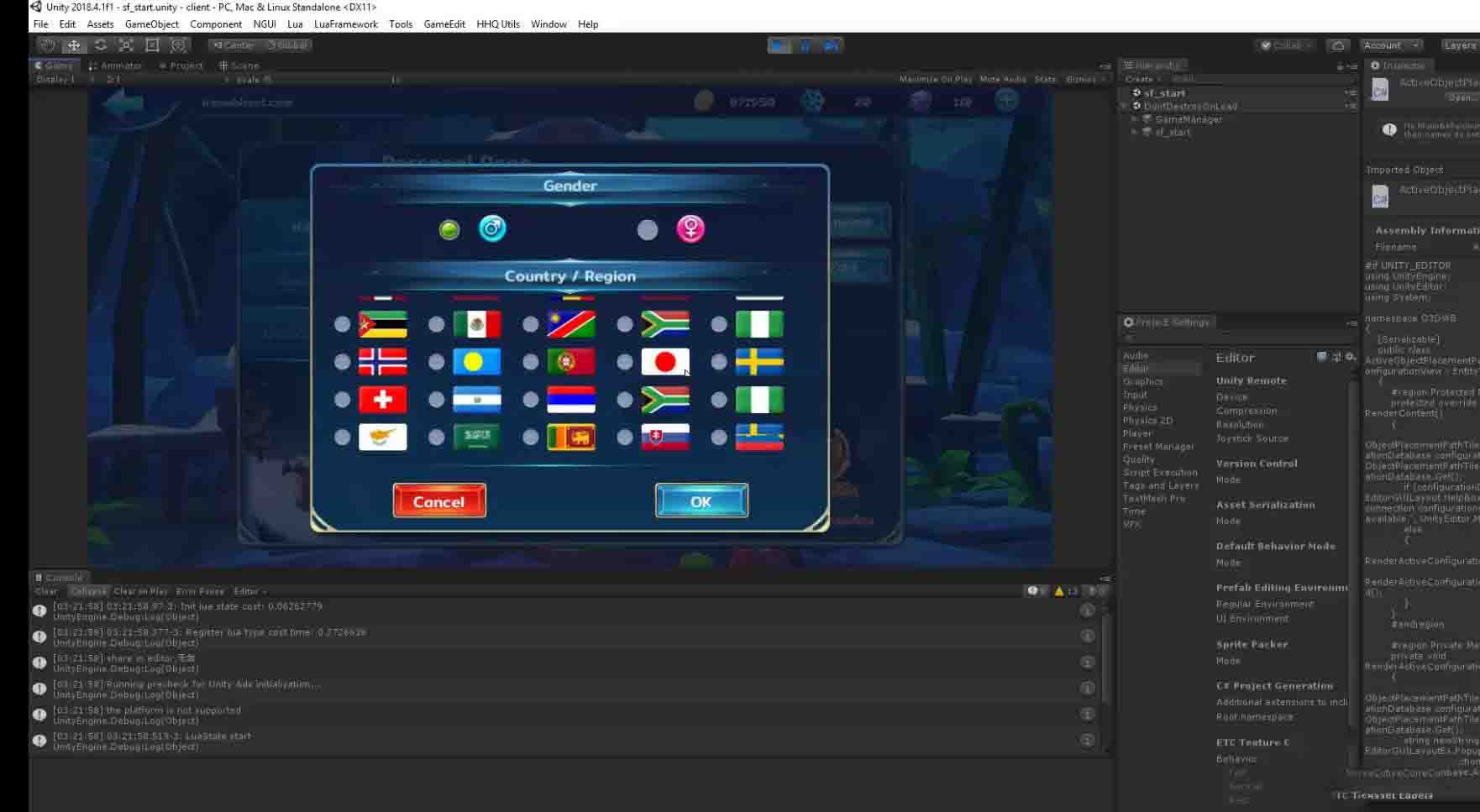1480x812 pixels.
Task: Open the GameObject menu
Action: click(152, 24)
